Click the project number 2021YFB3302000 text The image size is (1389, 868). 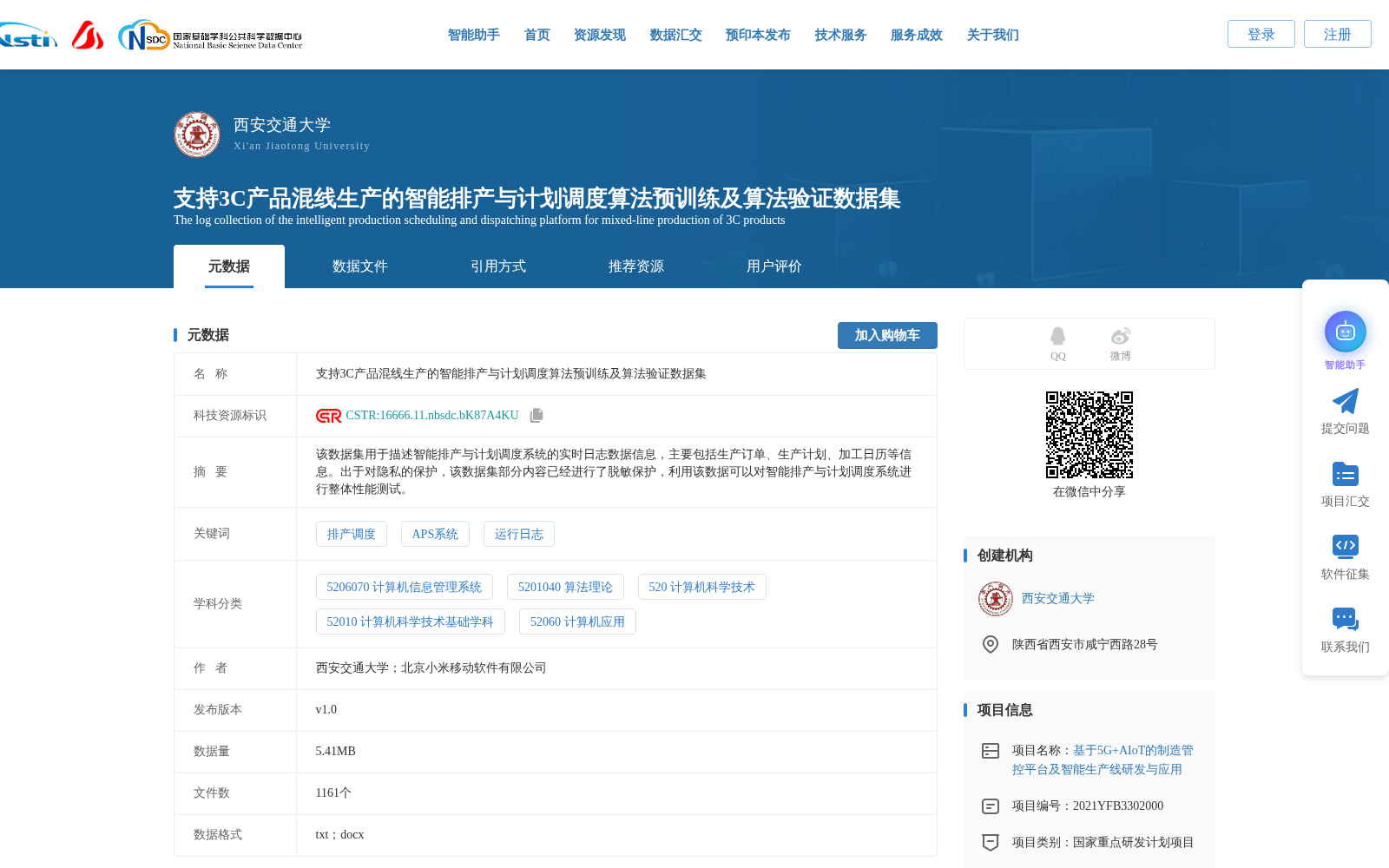click(x=1118, y=806)
